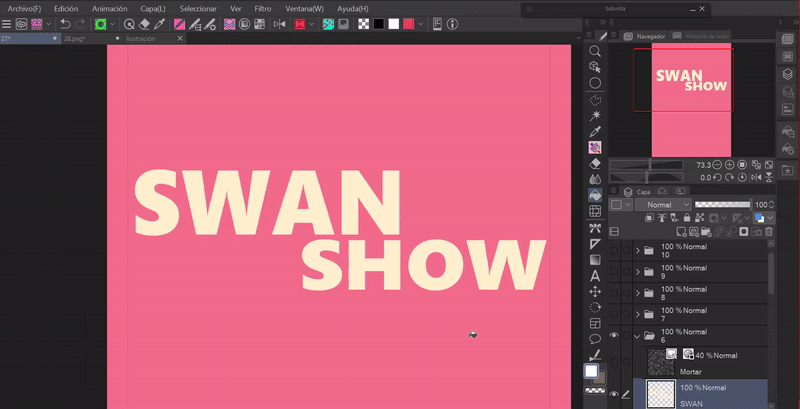Screen dimensions: 800x409
Task: Collapse layer folder 6
Action: click(x=637, y=336)
